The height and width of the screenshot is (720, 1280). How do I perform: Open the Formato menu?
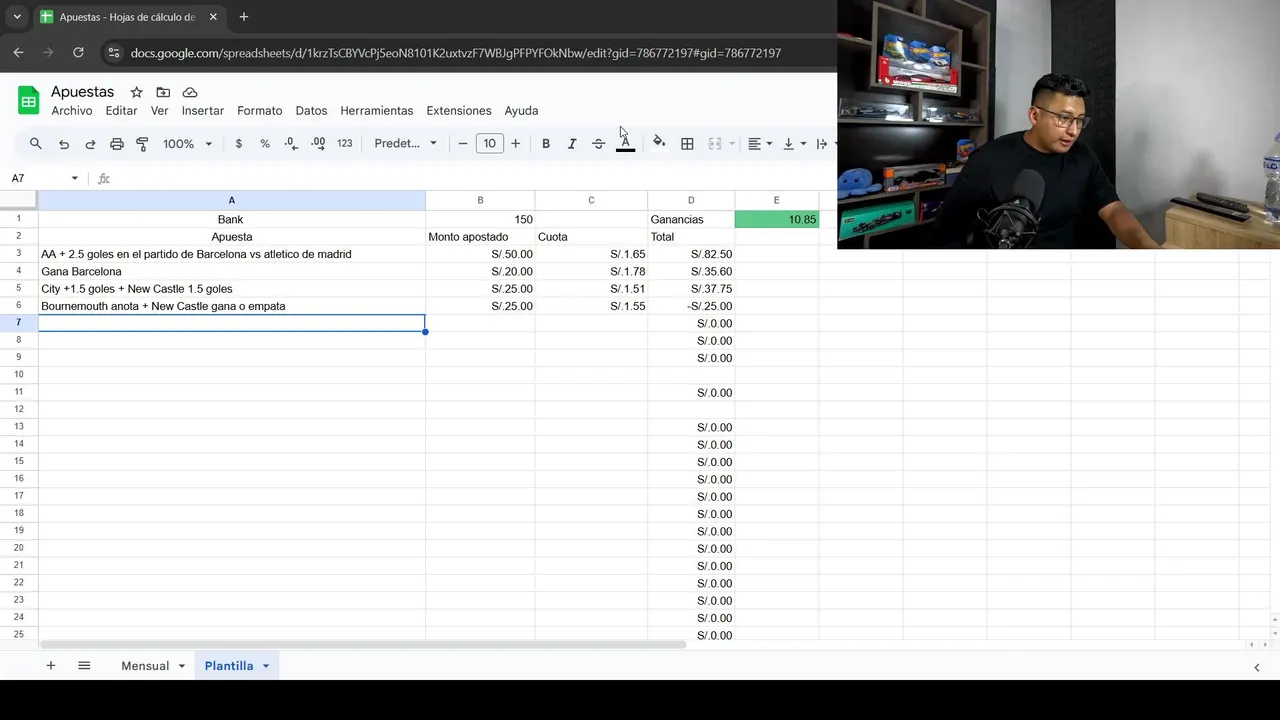point(260,111)
